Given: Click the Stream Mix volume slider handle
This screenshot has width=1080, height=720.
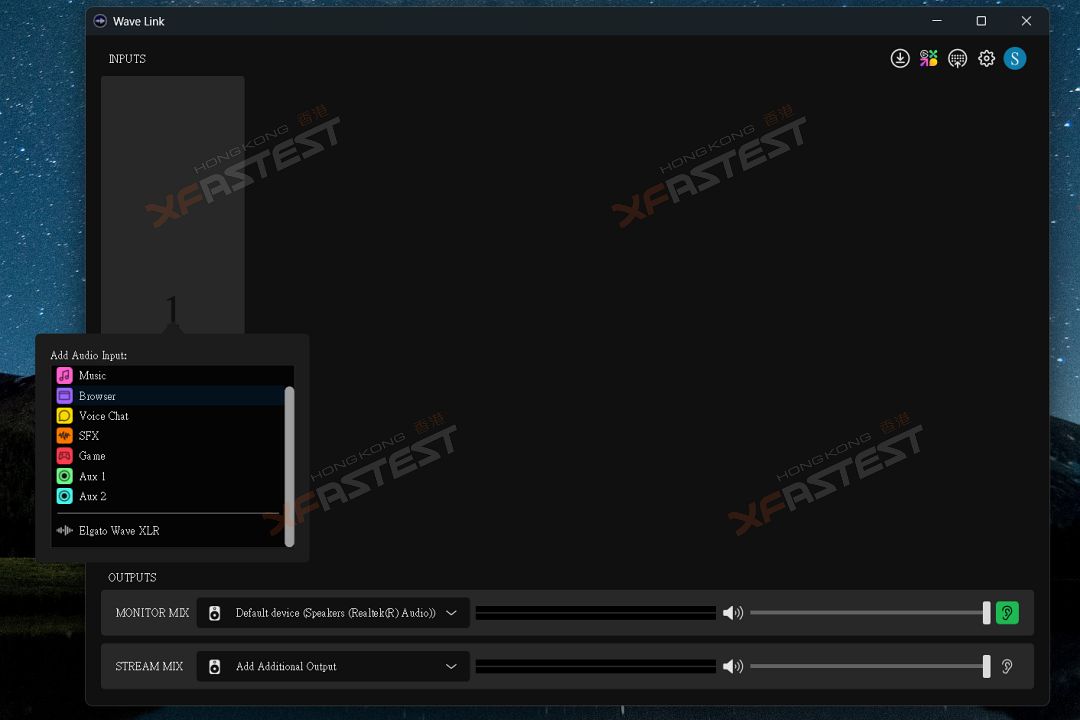Looking at the screenshot, I should [986, 666].
